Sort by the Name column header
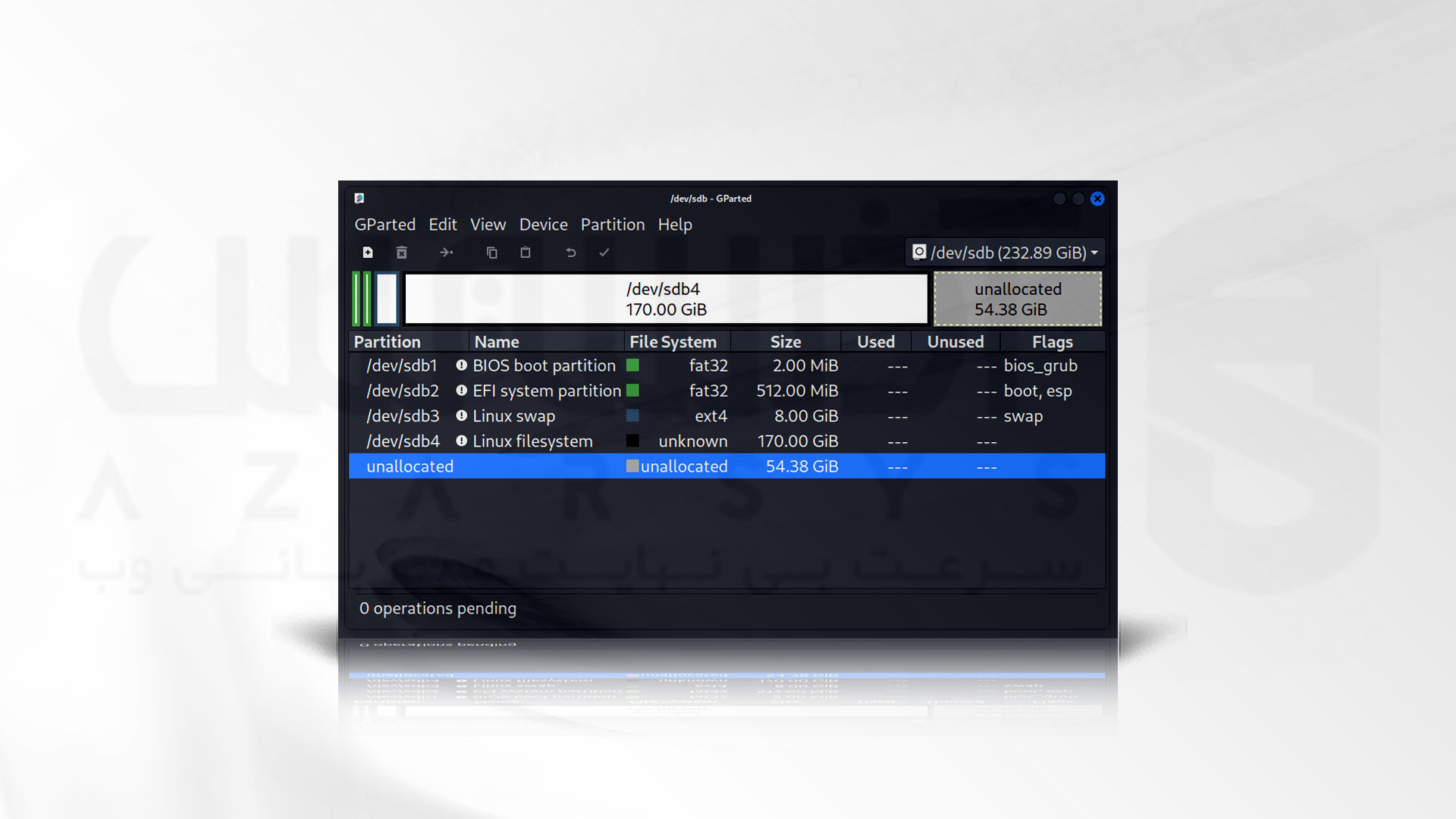 (x=547, y=342)
